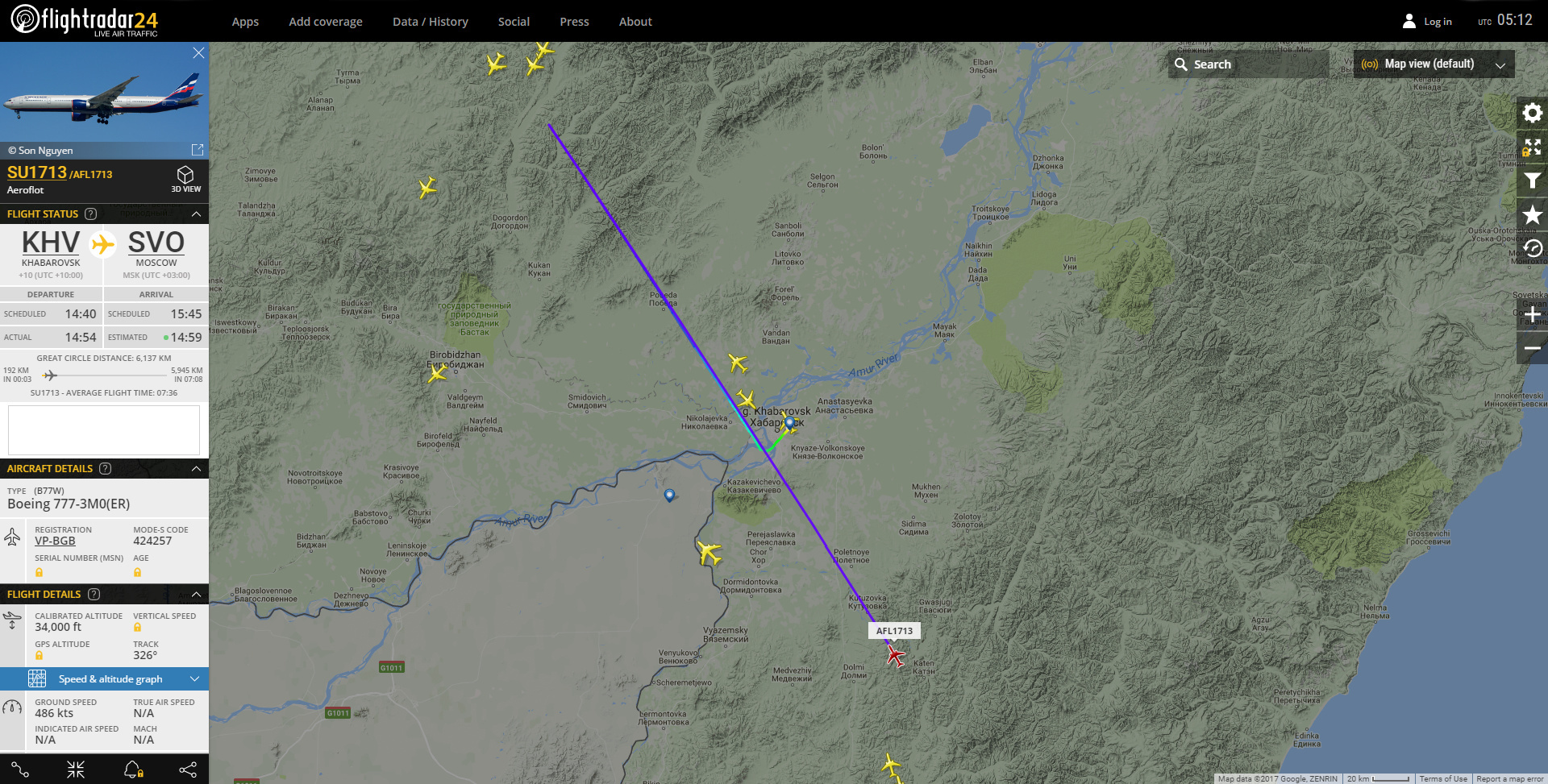Image resolution: width=1548 pixels, height=784 pixels.
Task: Click the flight route icon
Action: (x=21, y=769)
